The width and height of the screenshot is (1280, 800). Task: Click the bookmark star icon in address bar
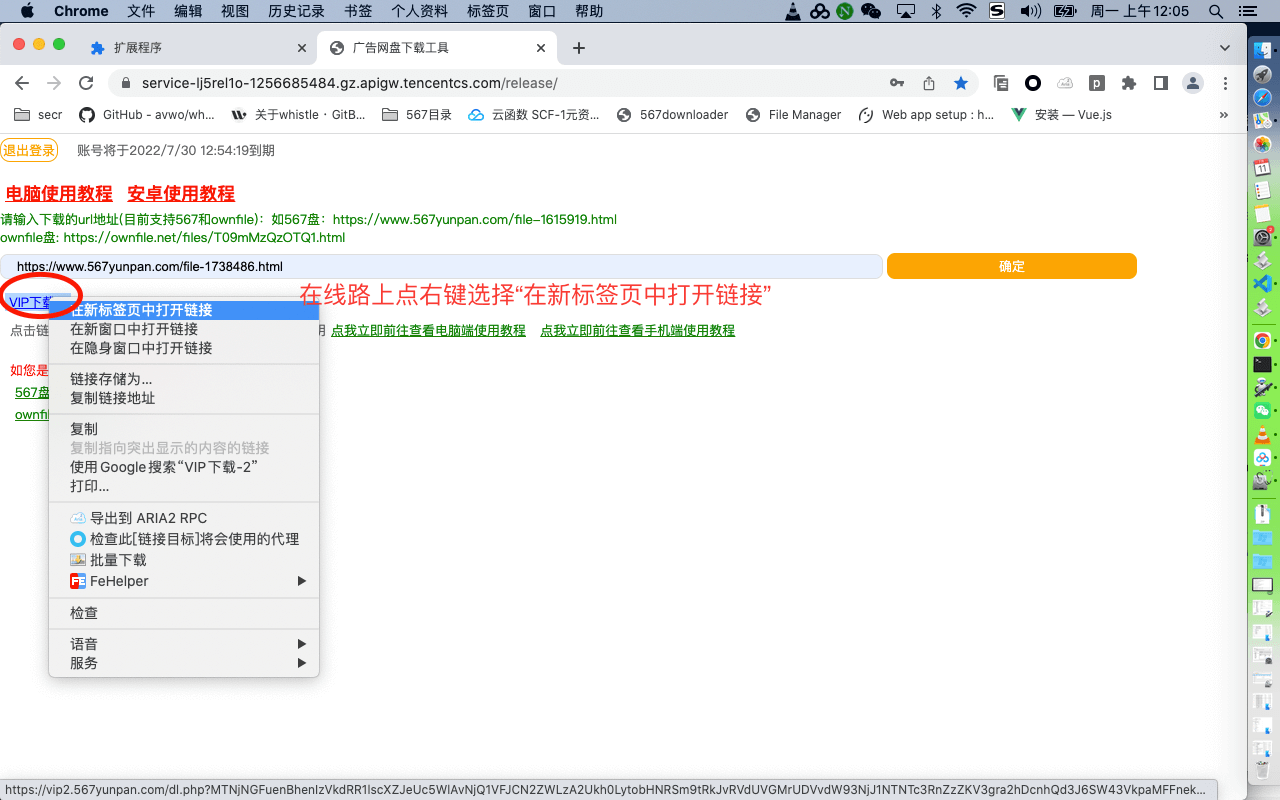click(x=961, y=83)
